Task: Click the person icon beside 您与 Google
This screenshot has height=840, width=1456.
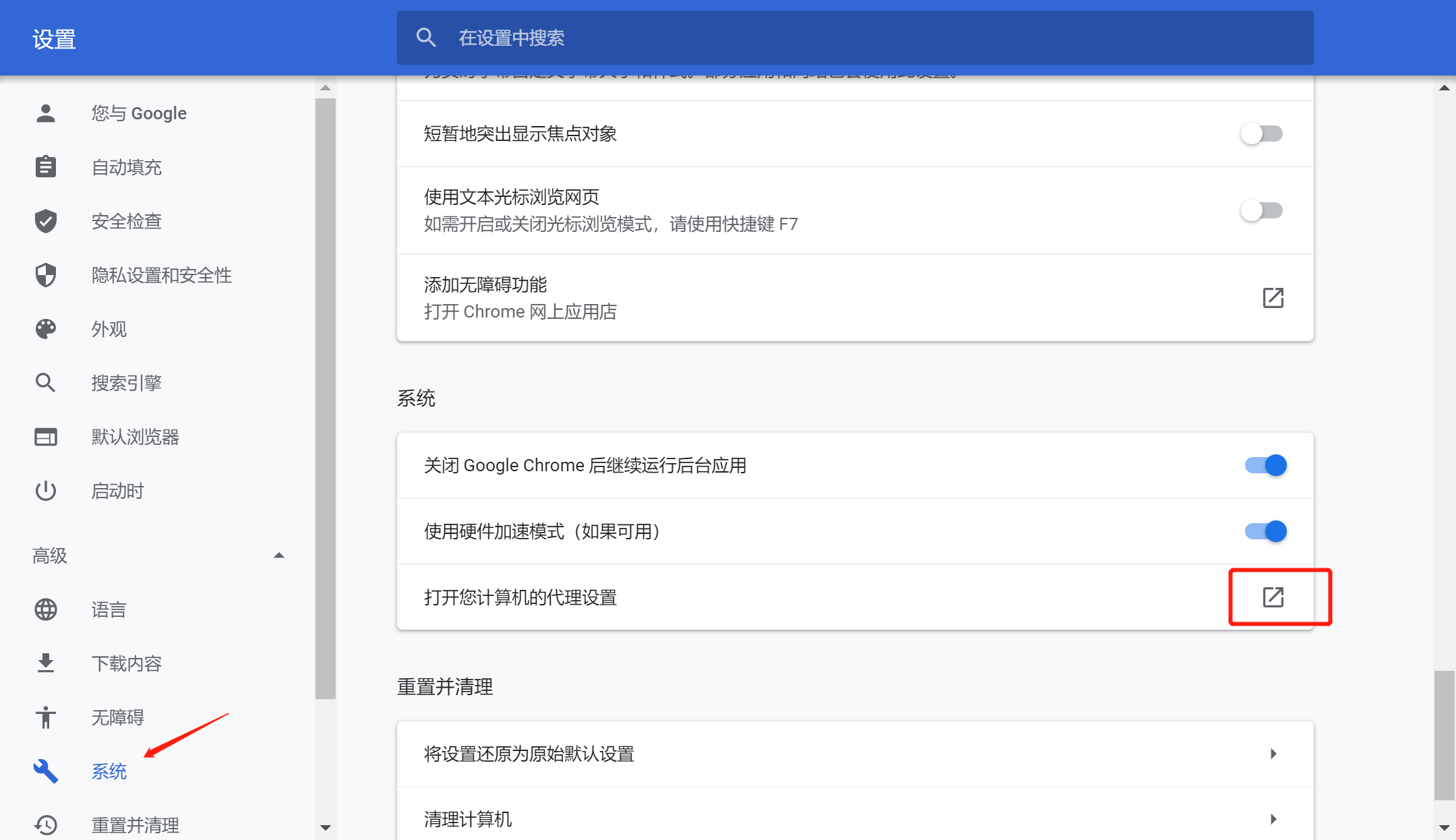Action: (x=46, y=113)
